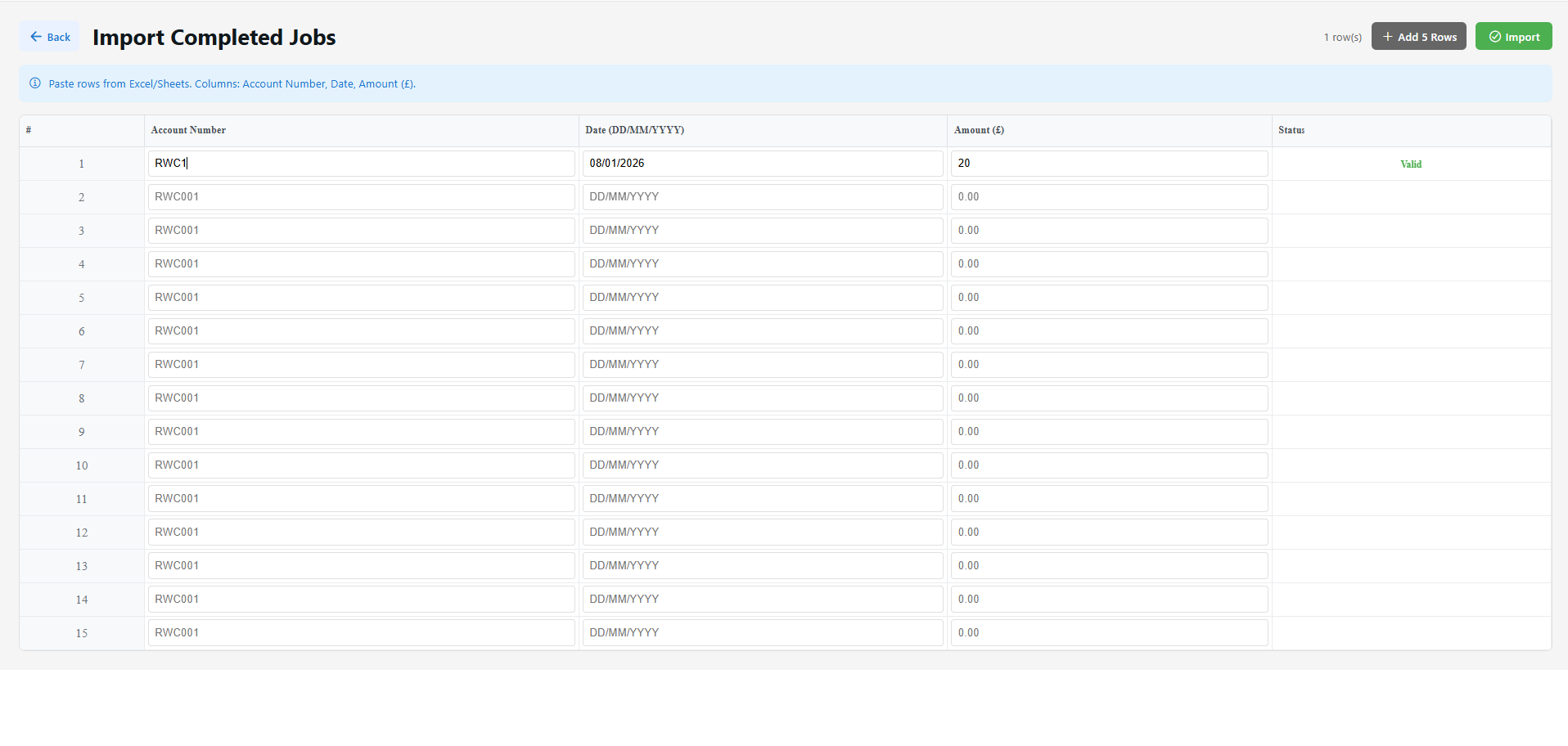Click the green Import button
1568x746 pixels.
point(1513,37)
